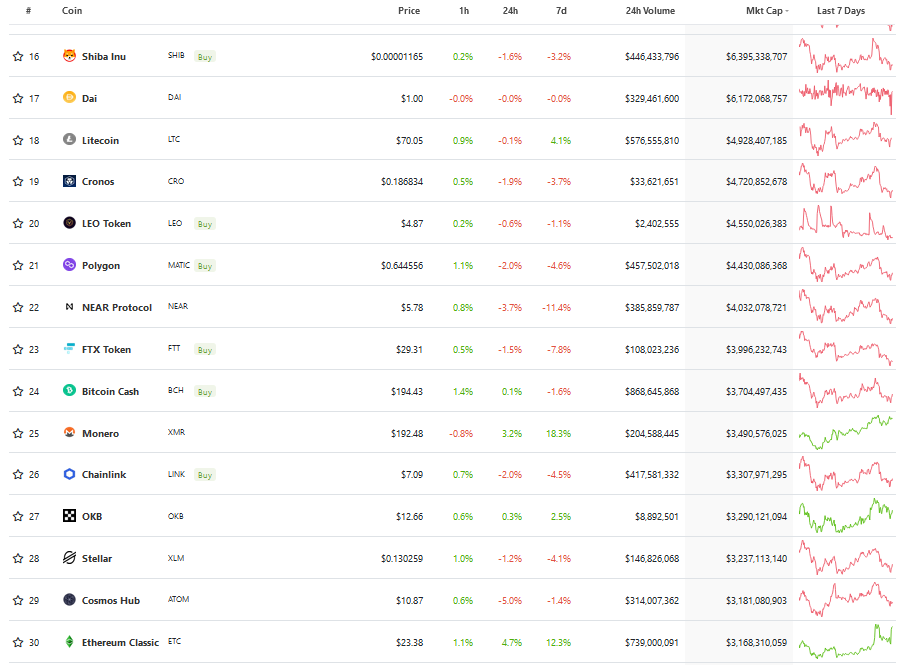Screen dimensions: 905x665
Task: Click Litecoin market cap $4,928,407,185
Action: point(756,140)
